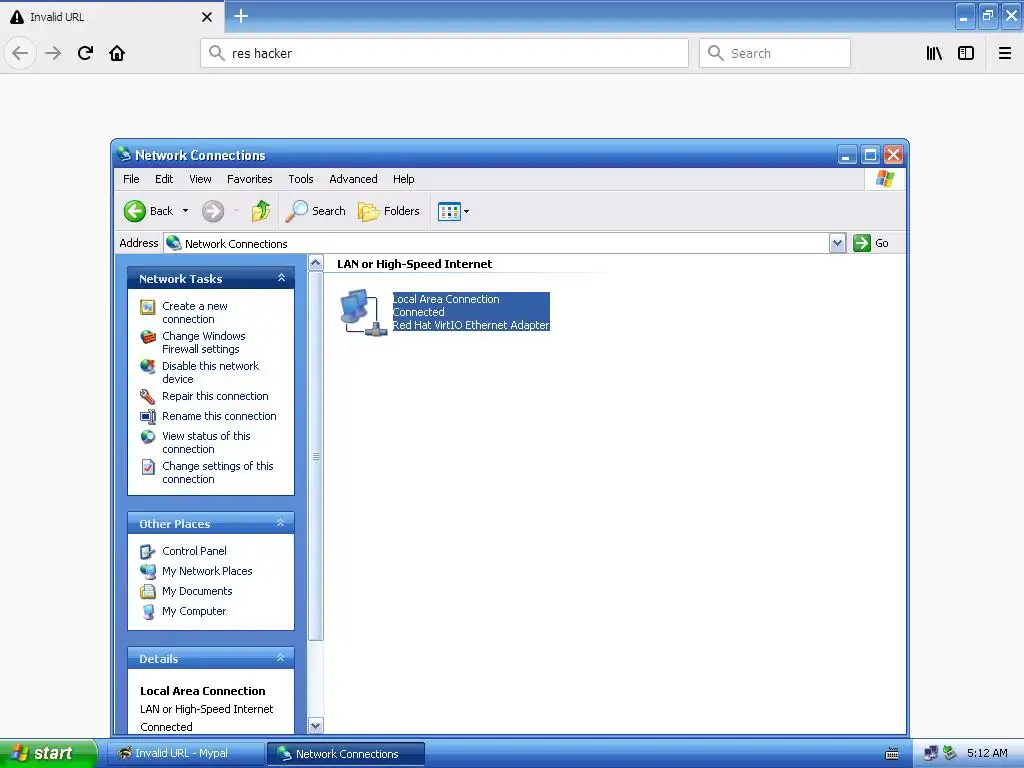Click the task pane scroll down arrow
The height and width of the screenshot is (768, 1024).
click(315, 725)
